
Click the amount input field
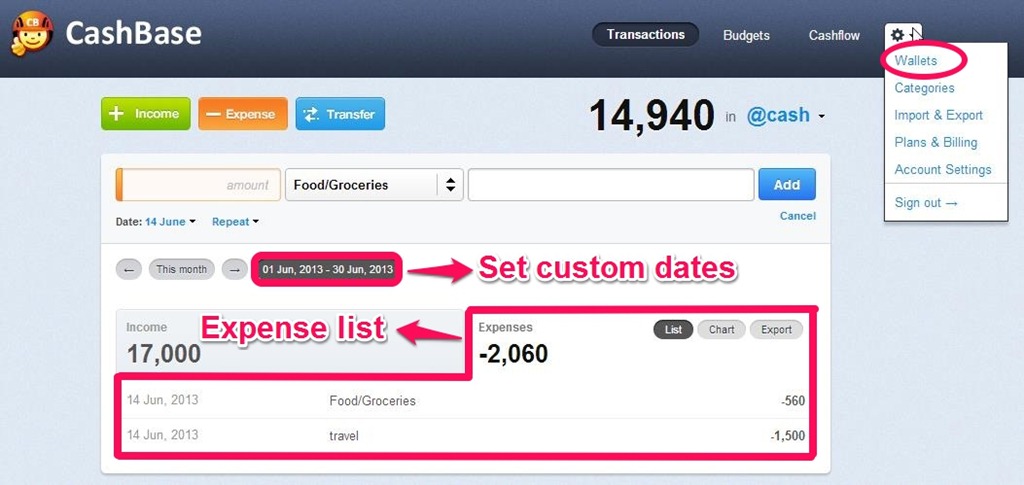pos(200,185)
